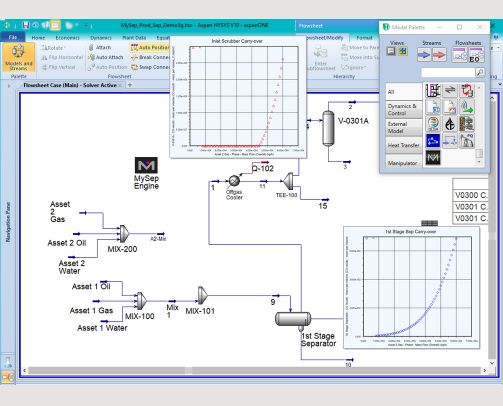Viewport: 503px width, 406px height.
Task: Select the MIX-200 mixer on the flowsheet
Action: pyautogui.click(x=124, y=234)
